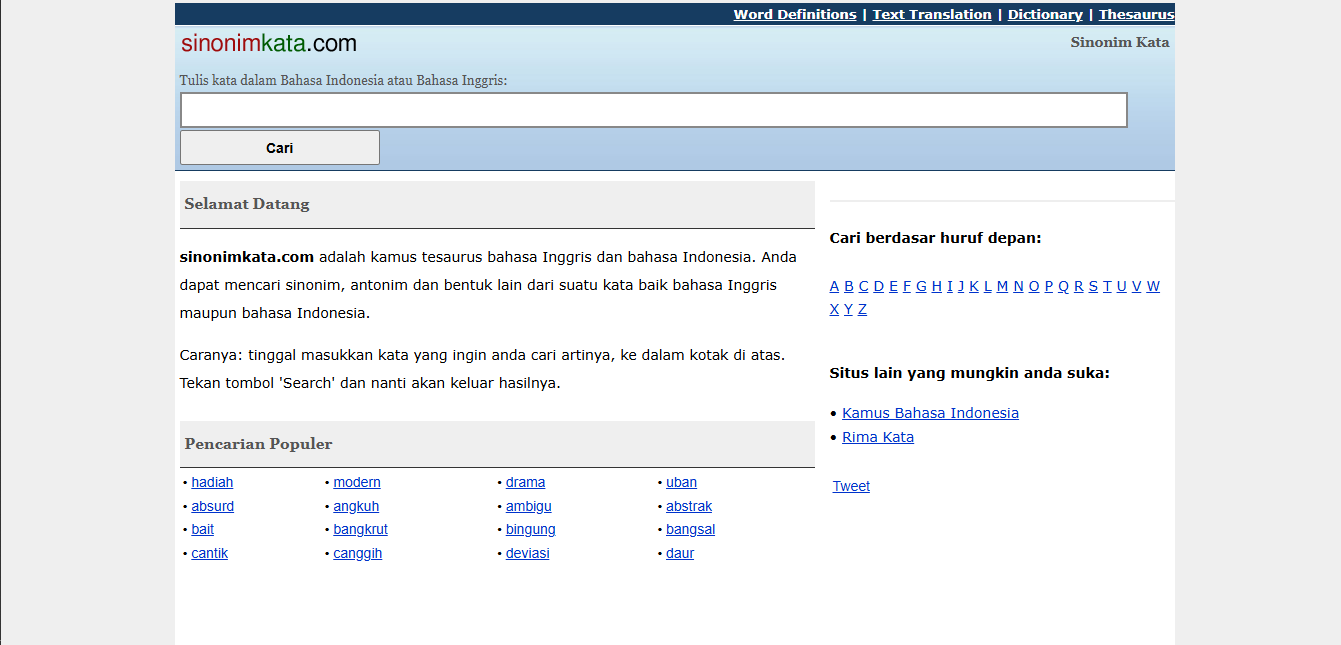Click the Sinonim Kata header text
The image size is (1341, 645).
click(x=1120, y=42)
